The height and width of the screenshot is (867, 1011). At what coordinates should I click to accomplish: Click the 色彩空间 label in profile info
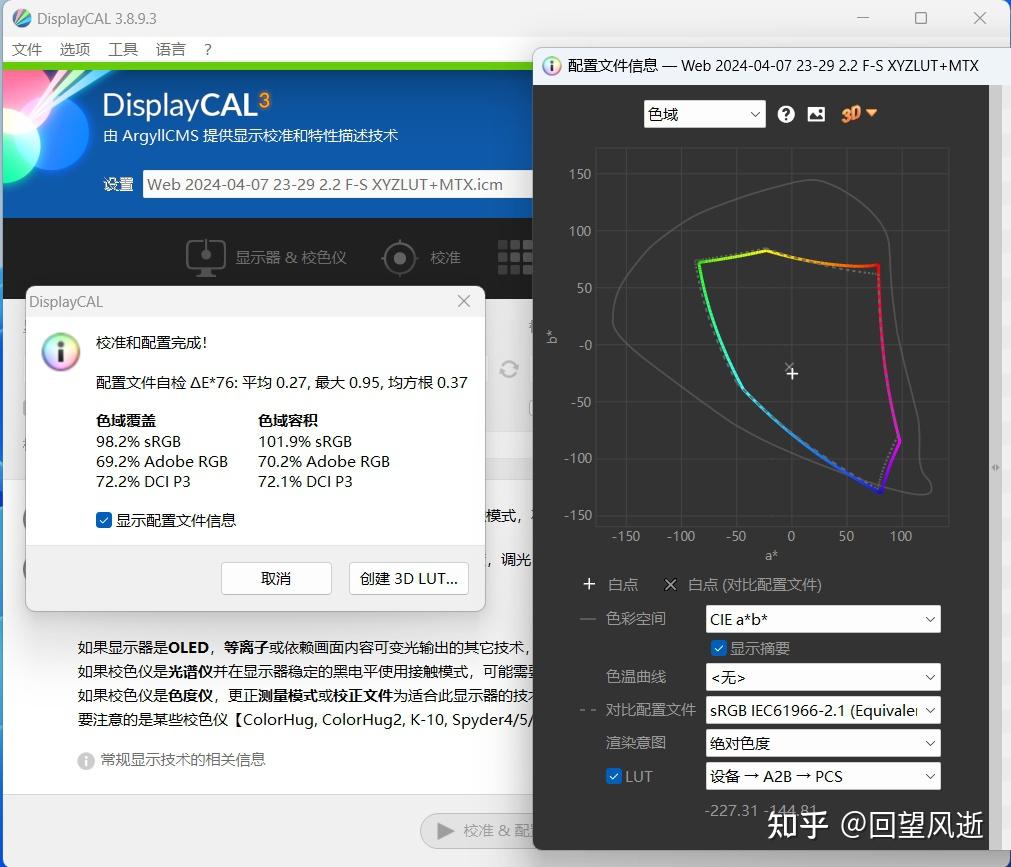(x=636, y=619)
